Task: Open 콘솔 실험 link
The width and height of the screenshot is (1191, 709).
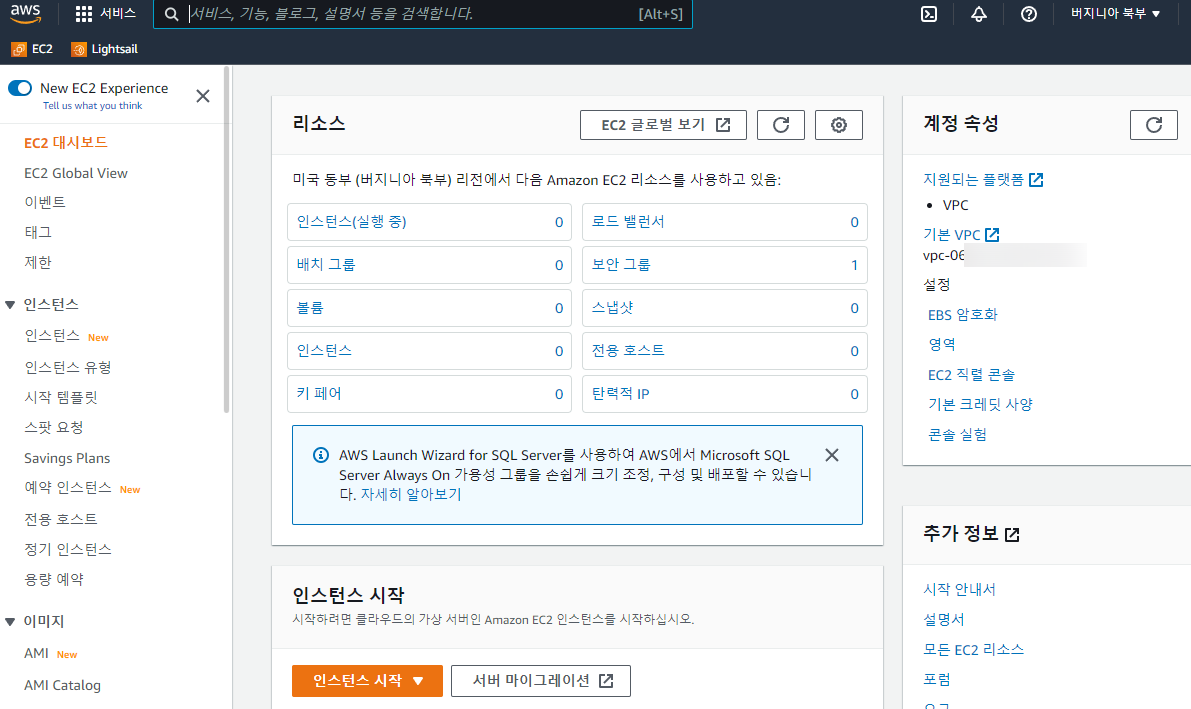Action: [957, 435]
